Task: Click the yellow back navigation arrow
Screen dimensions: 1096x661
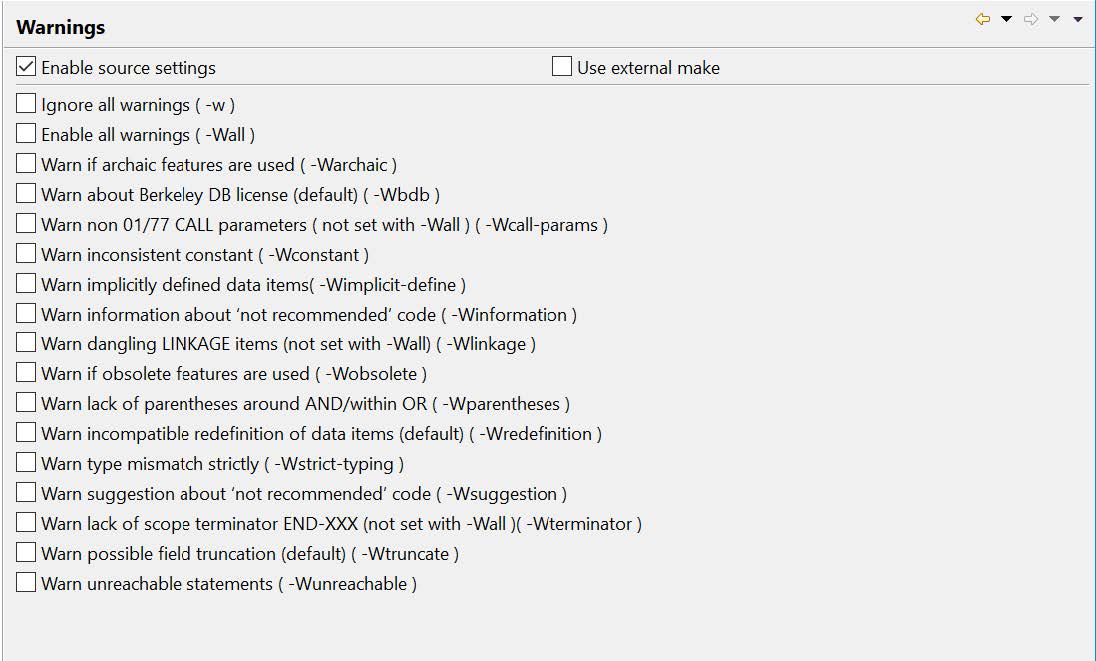Action: tap(983, 19)
